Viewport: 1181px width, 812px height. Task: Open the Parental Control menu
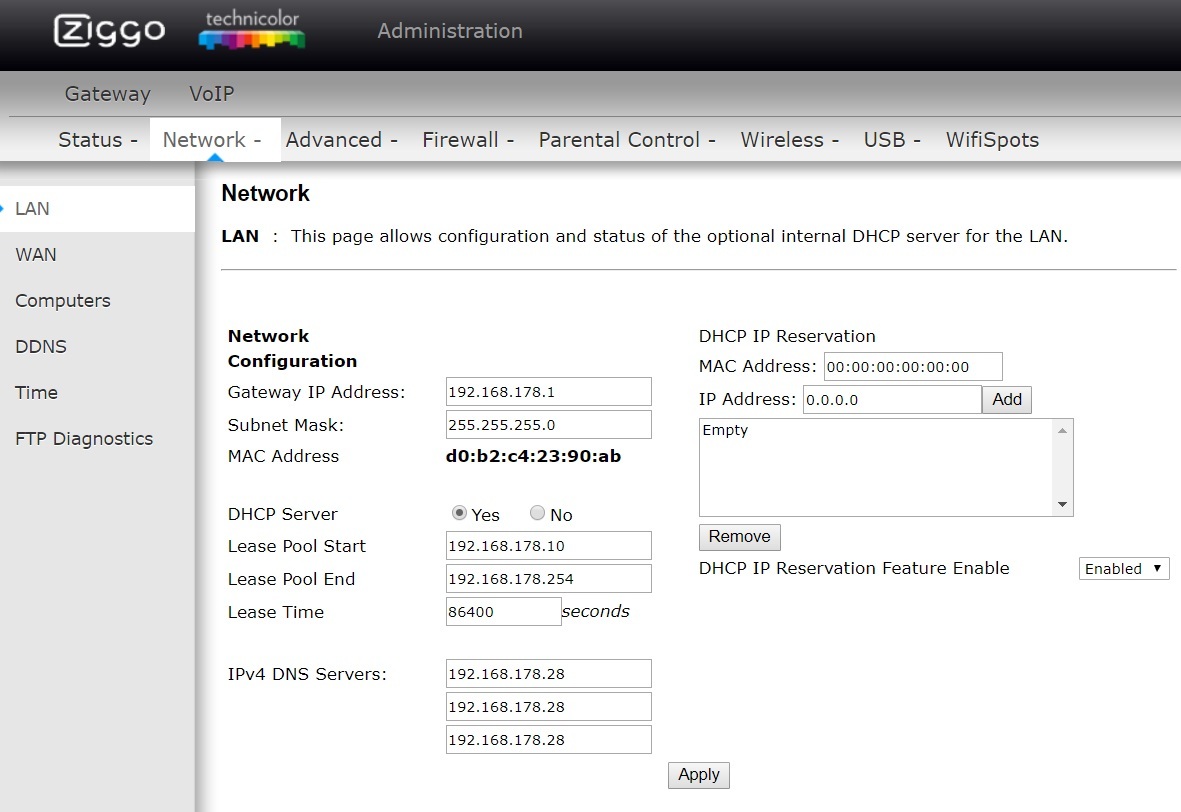tap(626, 140)
